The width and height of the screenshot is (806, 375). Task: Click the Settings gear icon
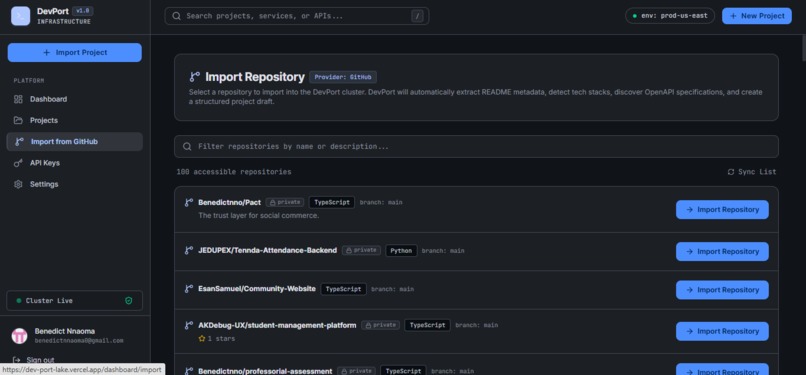[19, 184]
